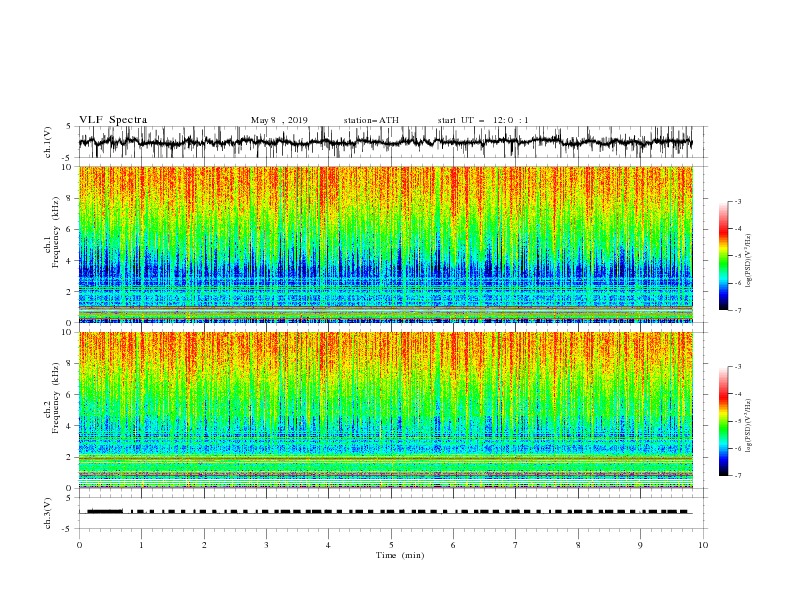Click the 2 kHz tick on ch.2 axis

tap(70, 457)
